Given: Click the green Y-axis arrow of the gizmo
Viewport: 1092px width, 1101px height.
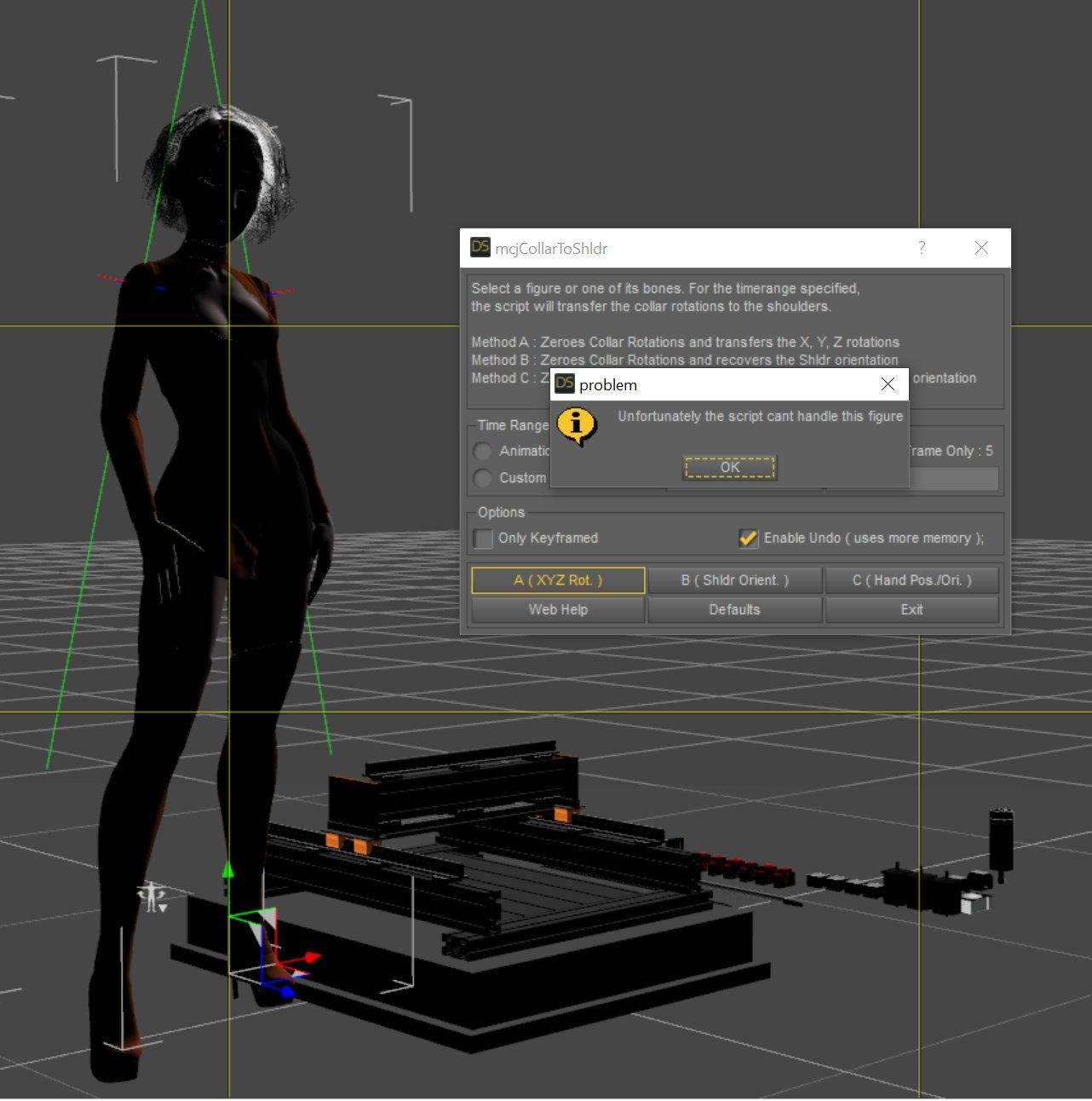Looking at the screenshot, I should 227,870.
